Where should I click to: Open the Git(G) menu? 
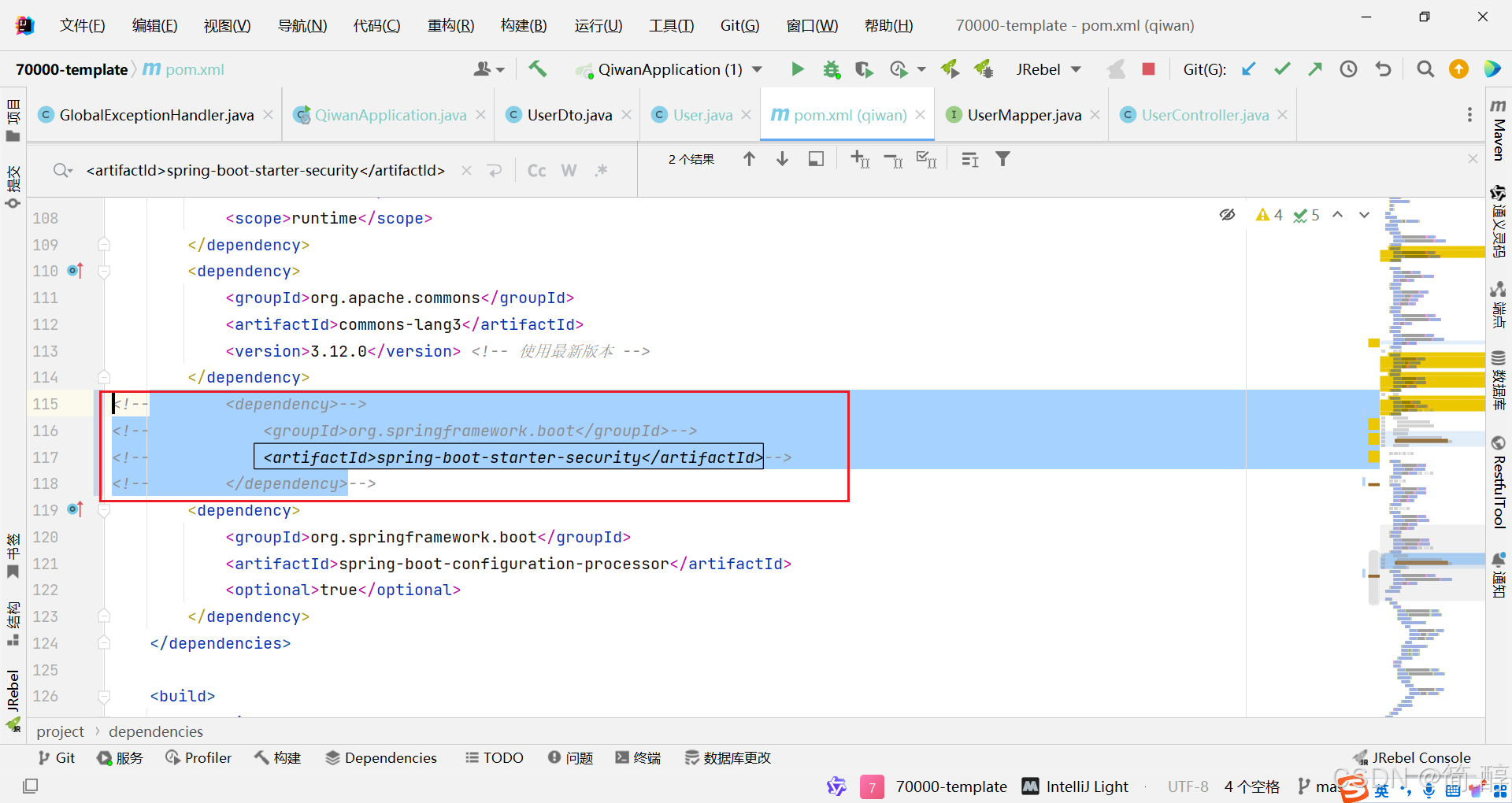(739, 25)
